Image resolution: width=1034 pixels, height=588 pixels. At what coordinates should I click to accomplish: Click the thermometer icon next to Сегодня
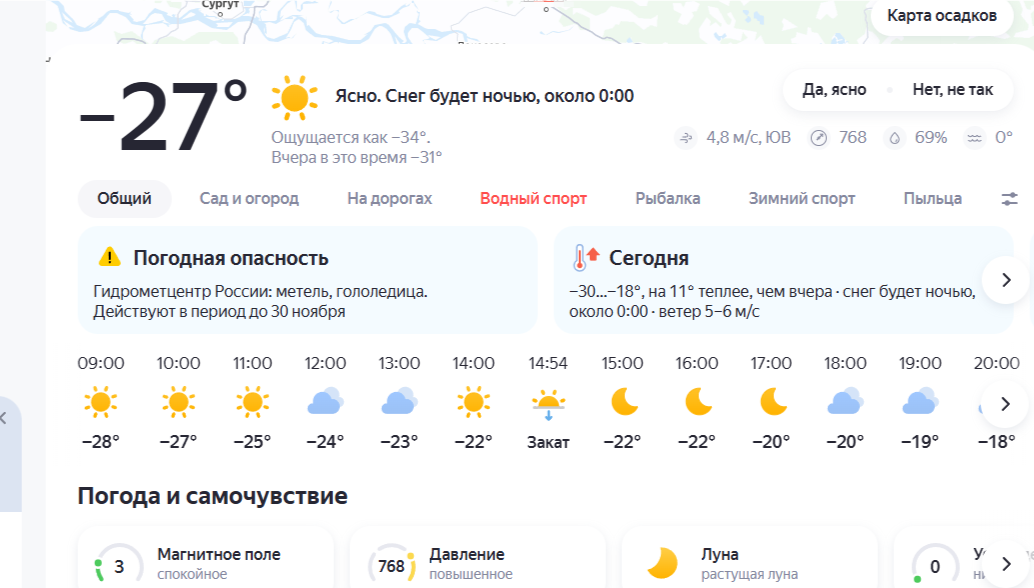point(586,258)
